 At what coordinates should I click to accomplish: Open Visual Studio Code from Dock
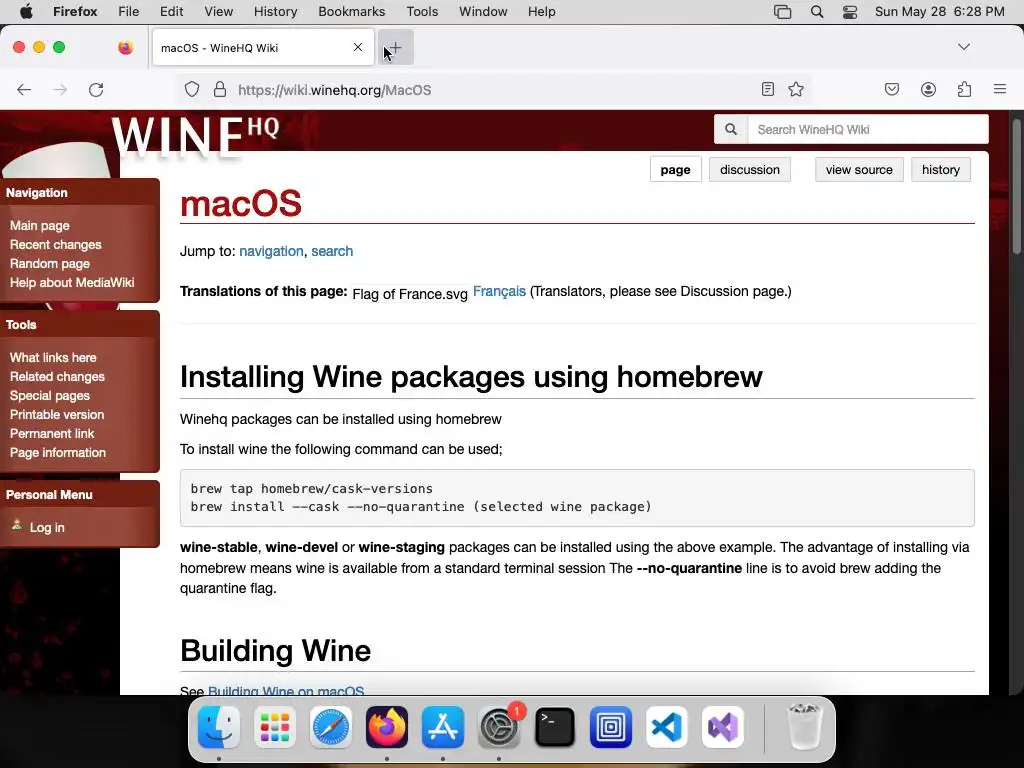click(667, 727)
